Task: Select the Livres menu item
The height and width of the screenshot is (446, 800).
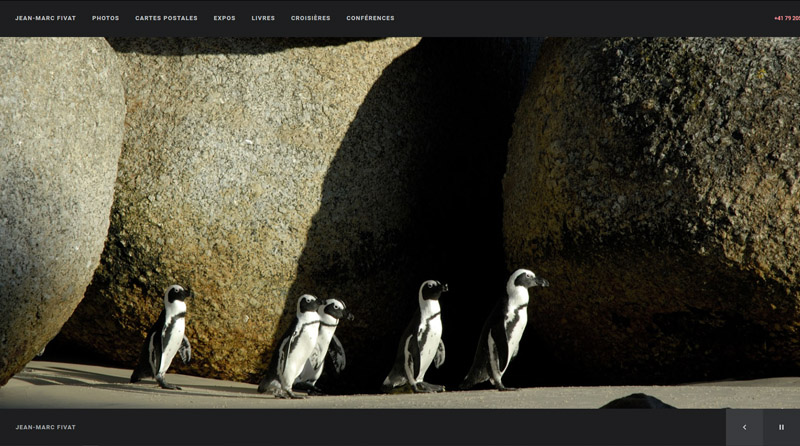Action: 263,18
